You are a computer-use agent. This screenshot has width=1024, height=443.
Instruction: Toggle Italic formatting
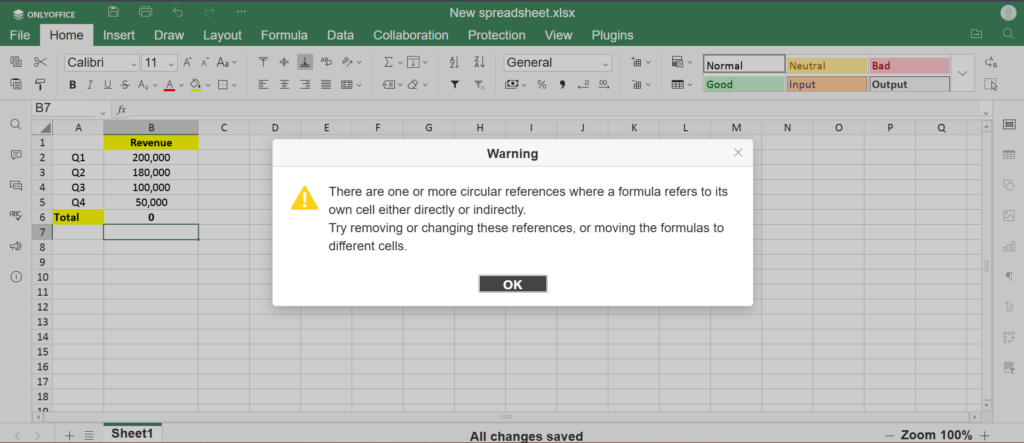90,85
